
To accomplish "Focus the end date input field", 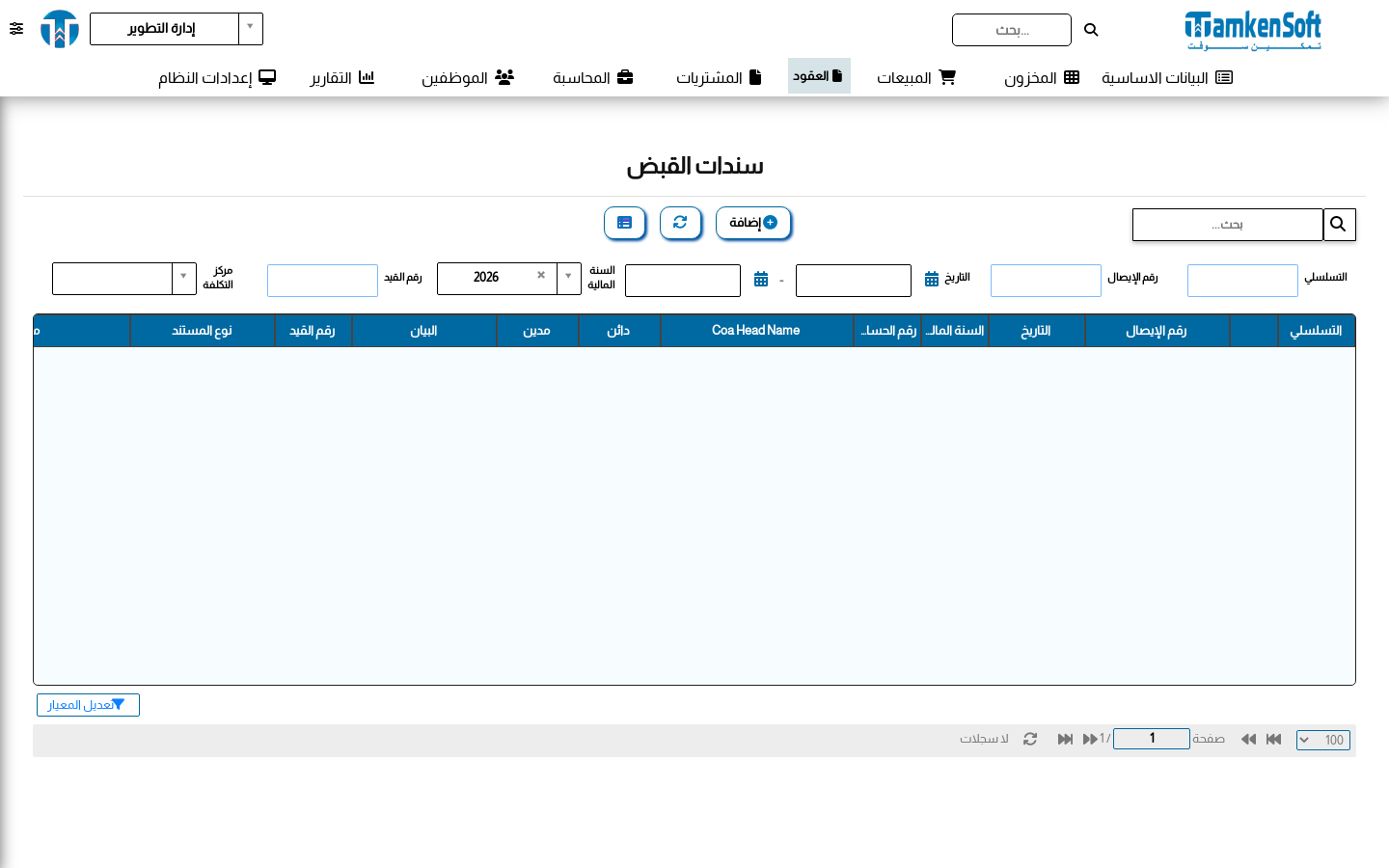I will click(683, 281).
